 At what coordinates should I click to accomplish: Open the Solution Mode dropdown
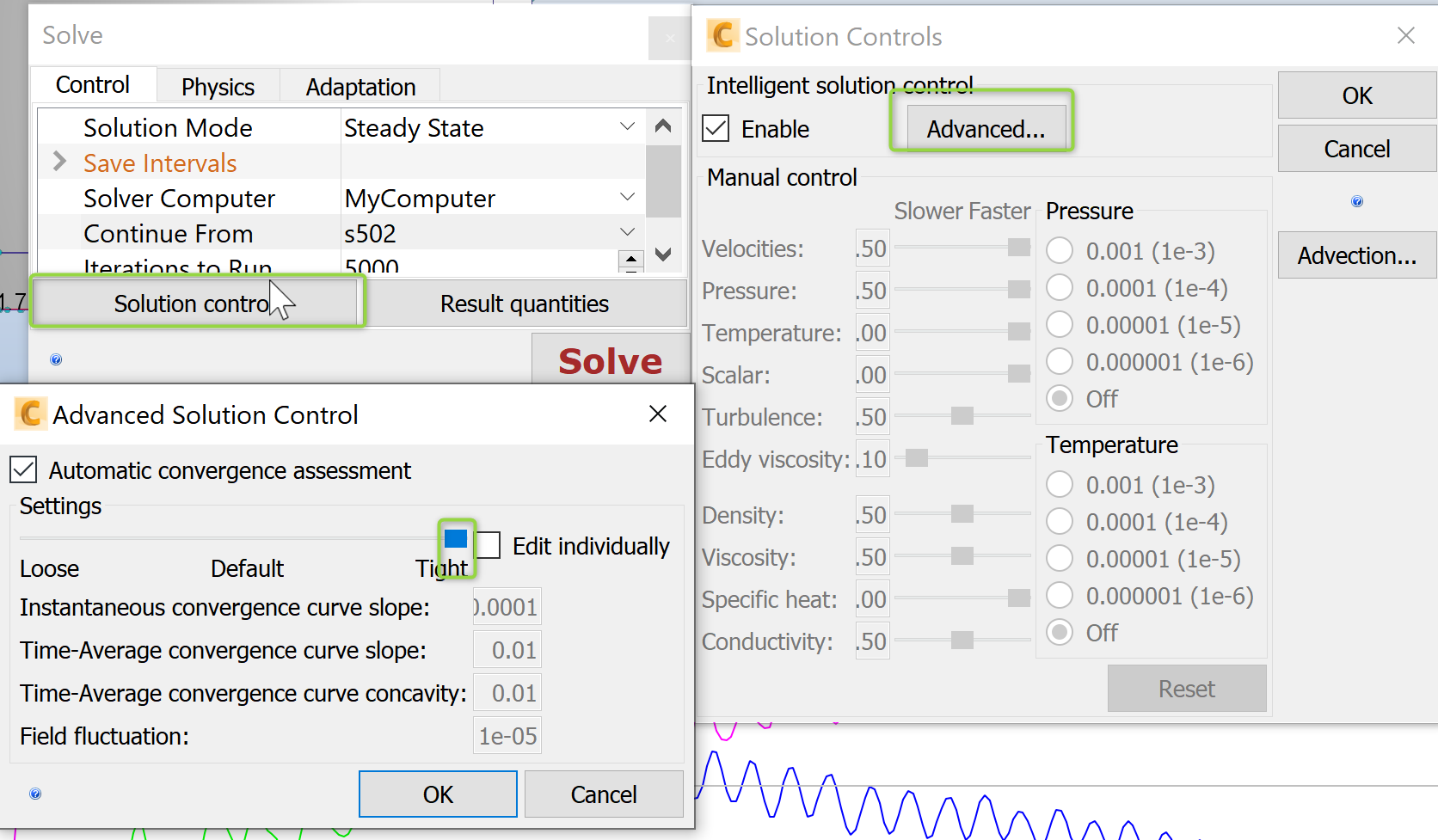[x=628, y=127]
